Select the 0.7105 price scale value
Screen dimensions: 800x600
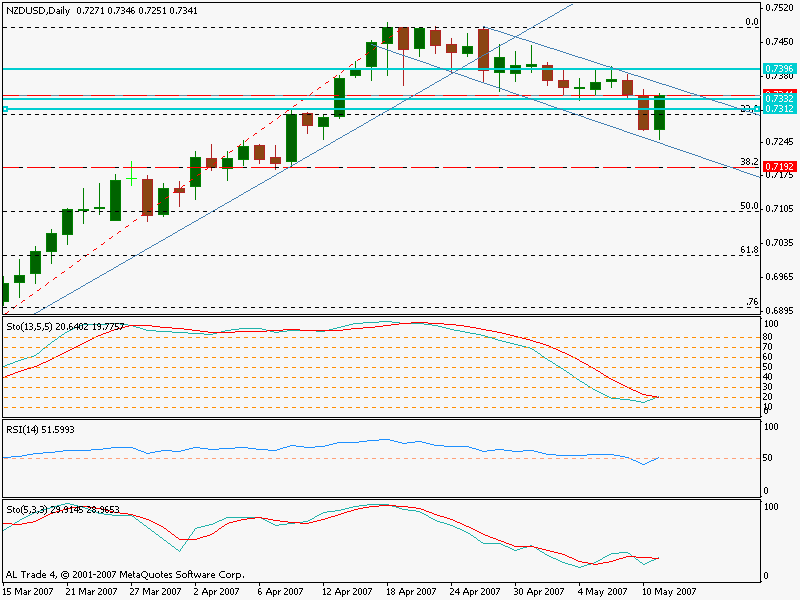pos(779,209)
